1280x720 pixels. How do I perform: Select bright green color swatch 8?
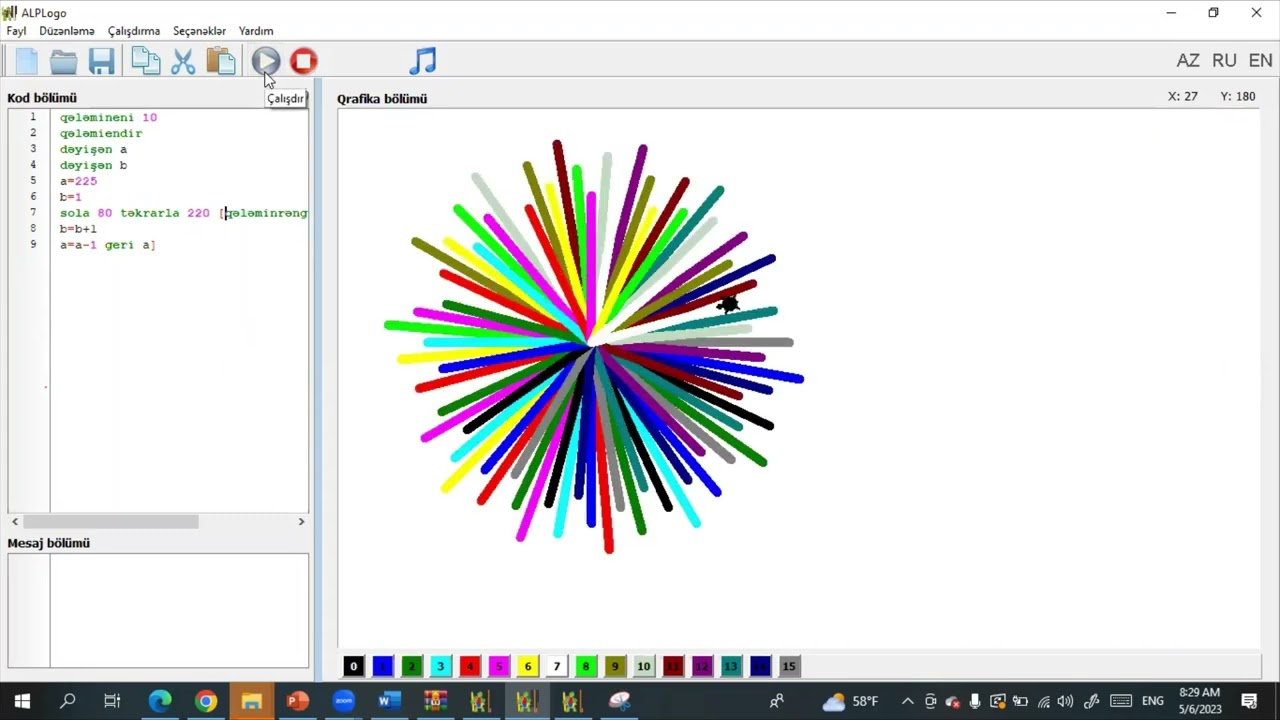pos(585,666)
